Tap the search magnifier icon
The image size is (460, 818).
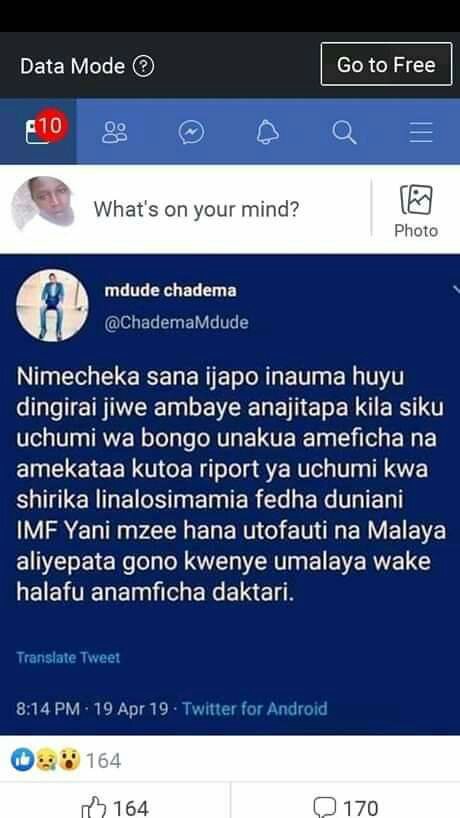click(x=344, y=133)
